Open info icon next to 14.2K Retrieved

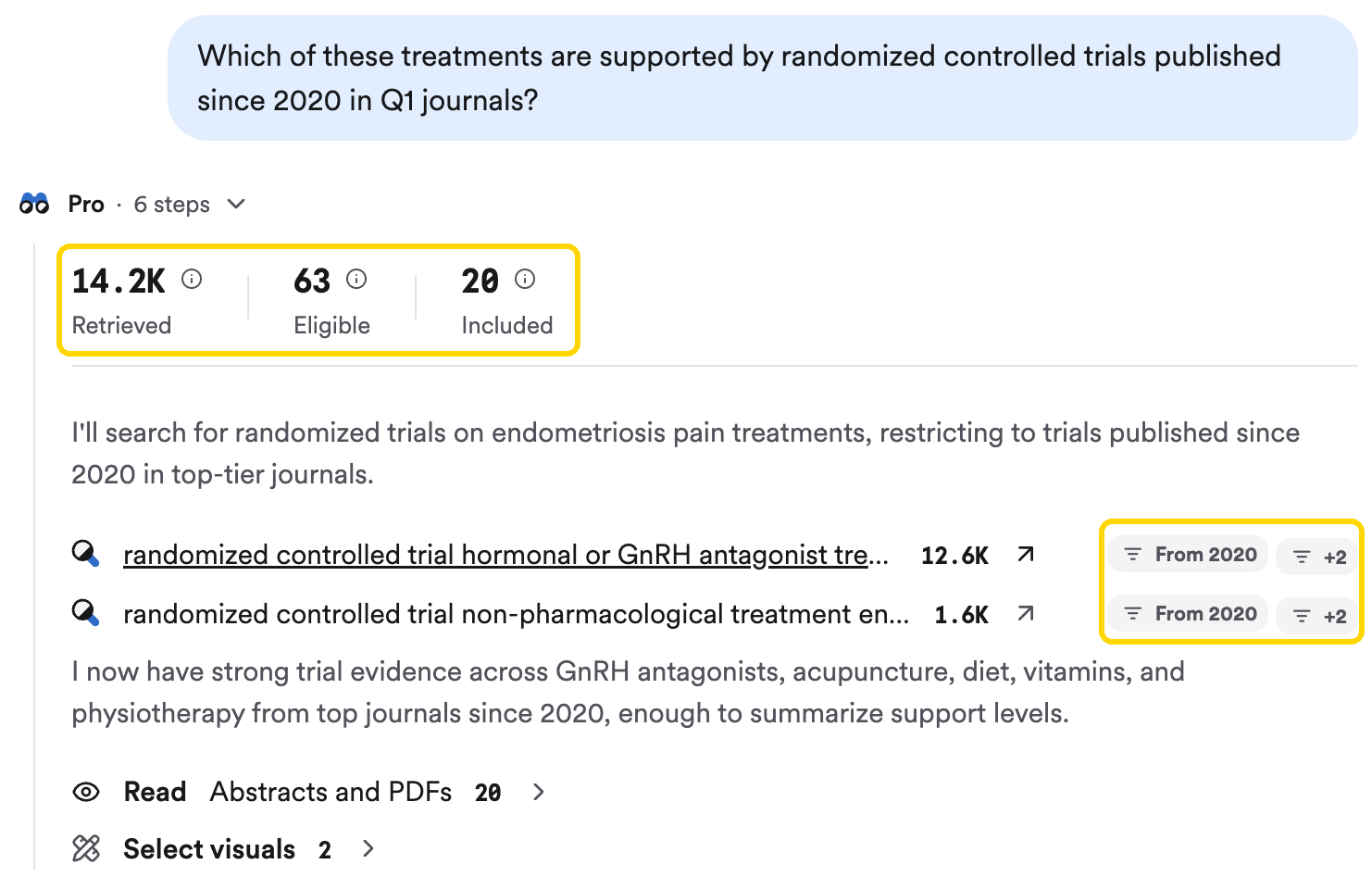point(192,279)
